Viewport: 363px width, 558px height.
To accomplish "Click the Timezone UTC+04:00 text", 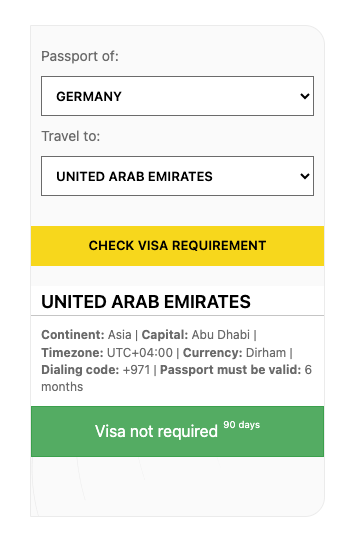I will (107, 353).
